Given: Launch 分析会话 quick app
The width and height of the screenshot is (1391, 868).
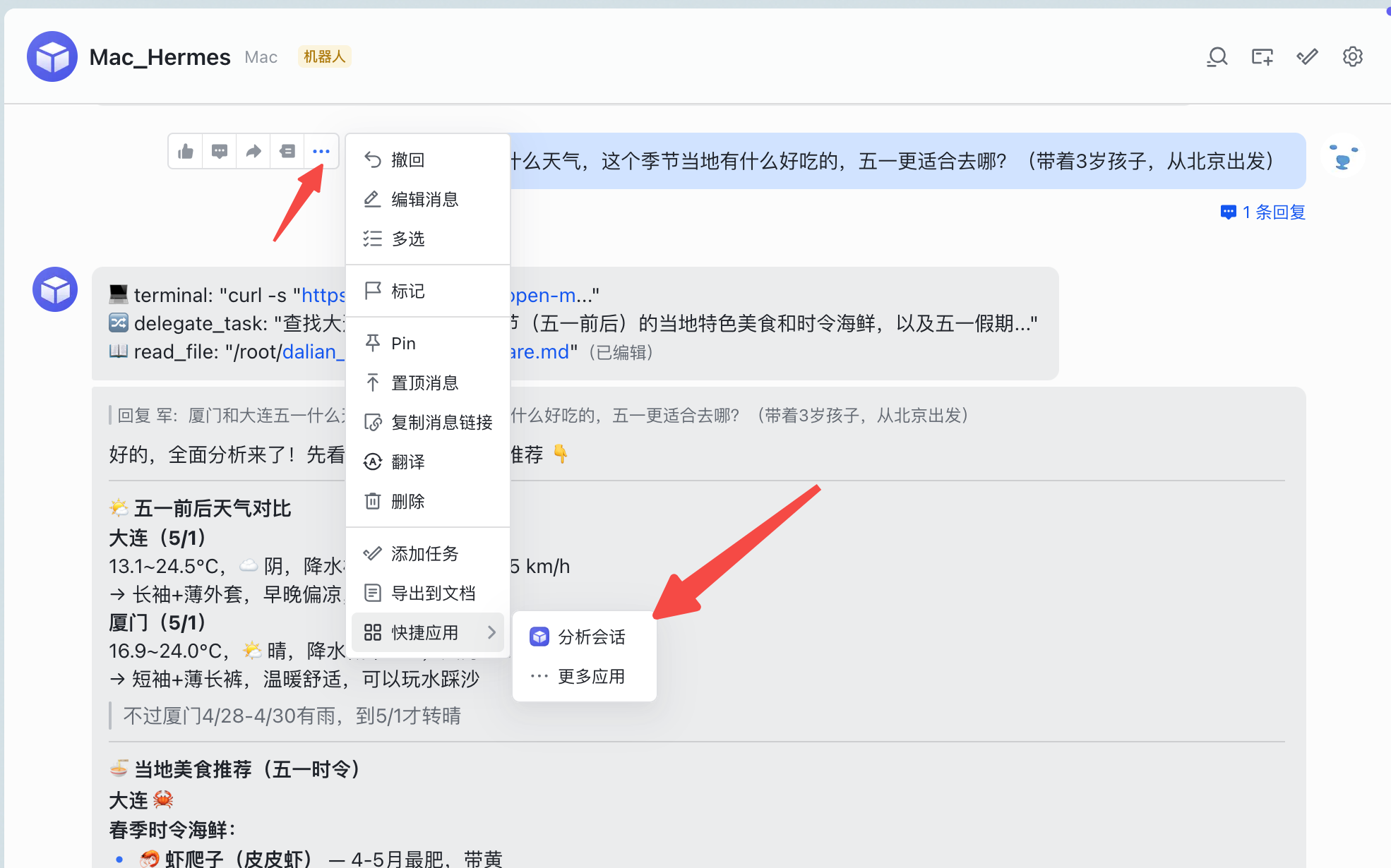Looking at the screenshot, I should tap(591, 637).
